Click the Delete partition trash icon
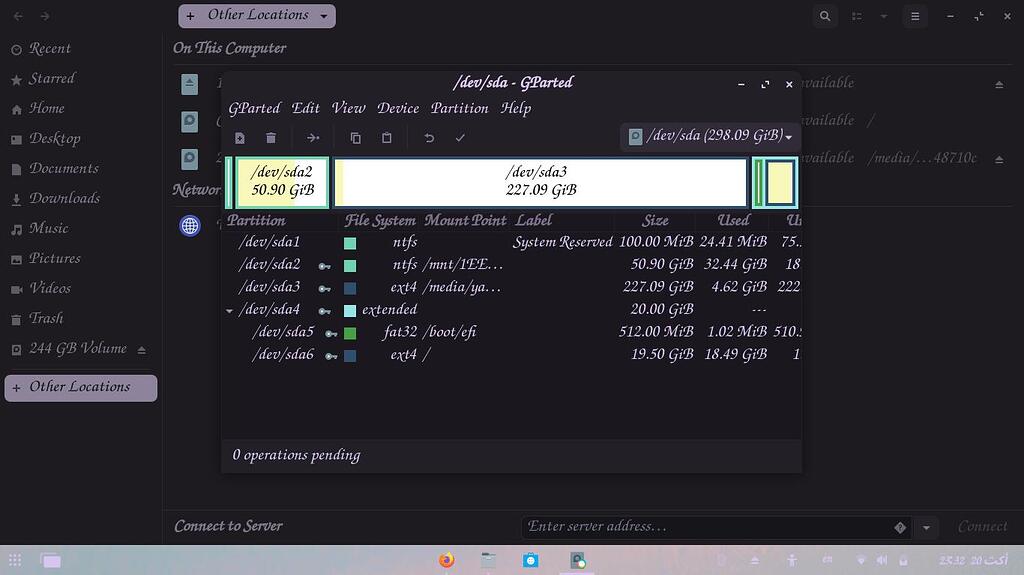Viewport: 1024px width, 575px height. [x=271, y=138]
